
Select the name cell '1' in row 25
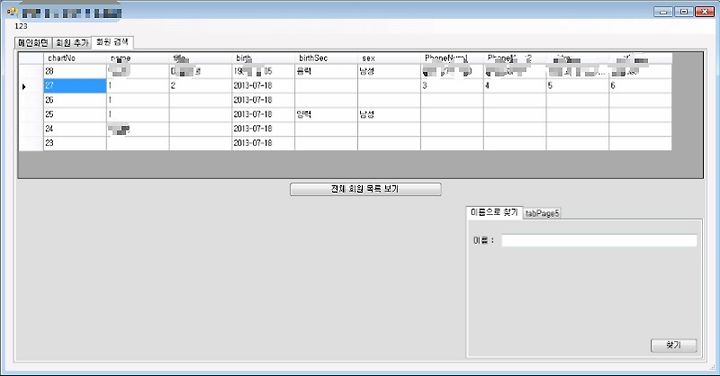click(x=138, y=114)
